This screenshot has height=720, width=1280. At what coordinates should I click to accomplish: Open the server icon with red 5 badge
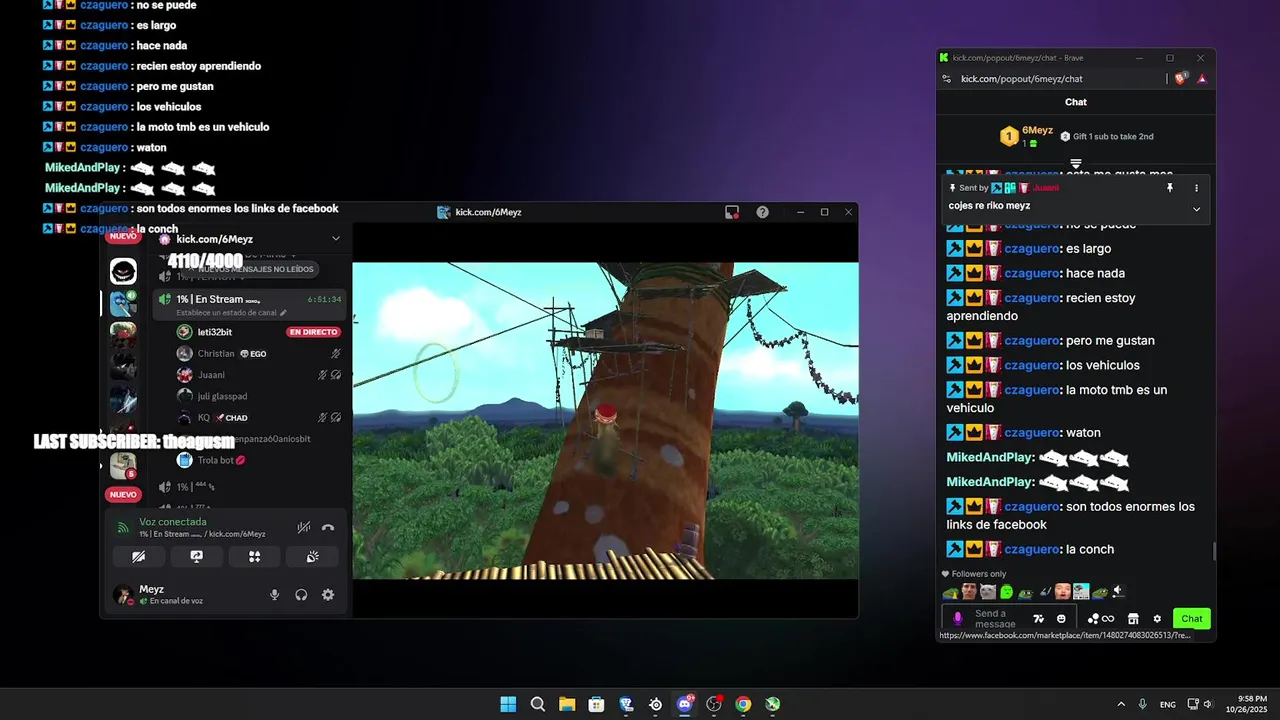click(x=123, y=465)
